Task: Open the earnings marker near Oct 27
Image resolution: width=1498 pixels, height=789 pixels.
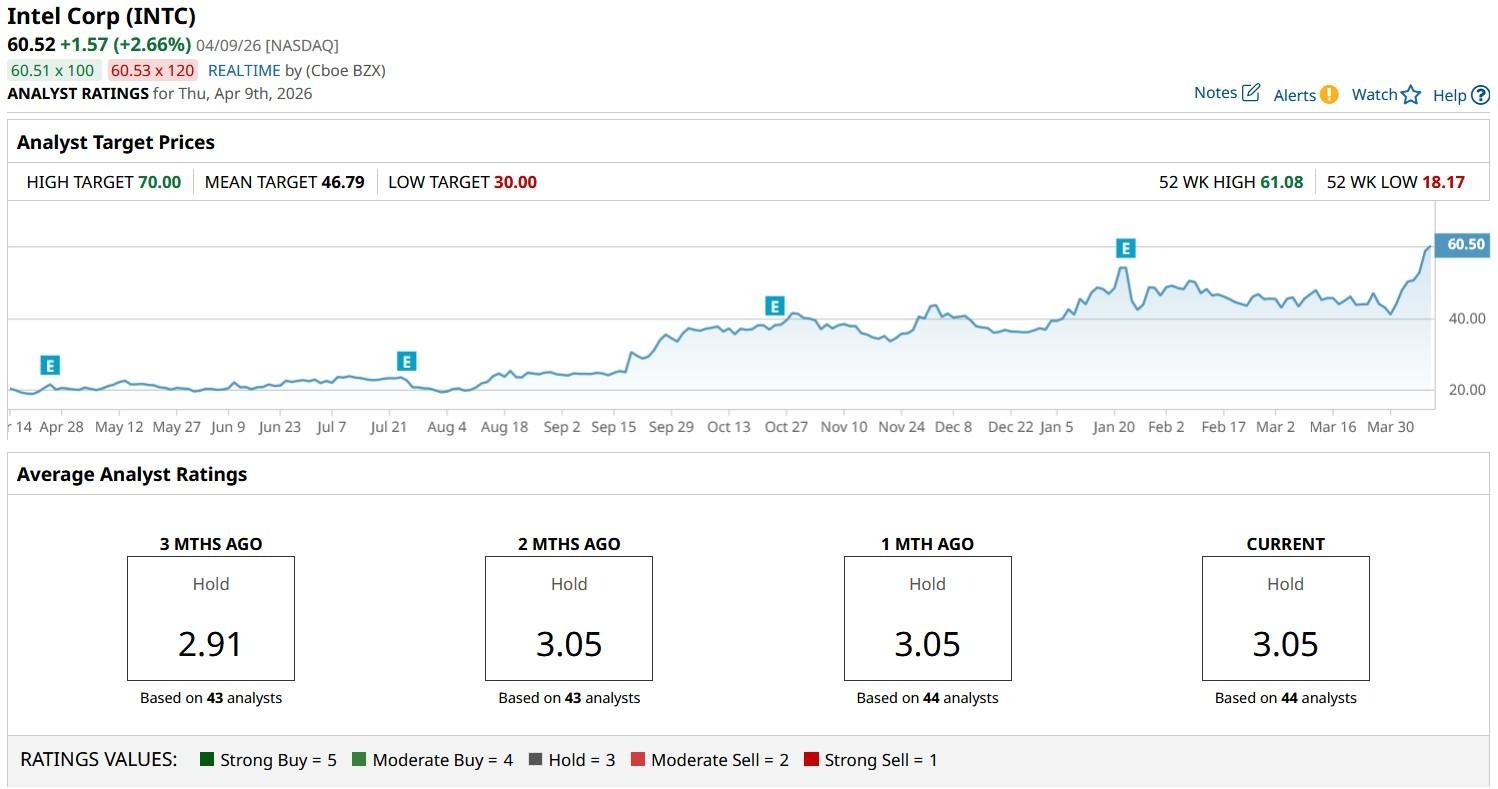Action: coord(773,306)
